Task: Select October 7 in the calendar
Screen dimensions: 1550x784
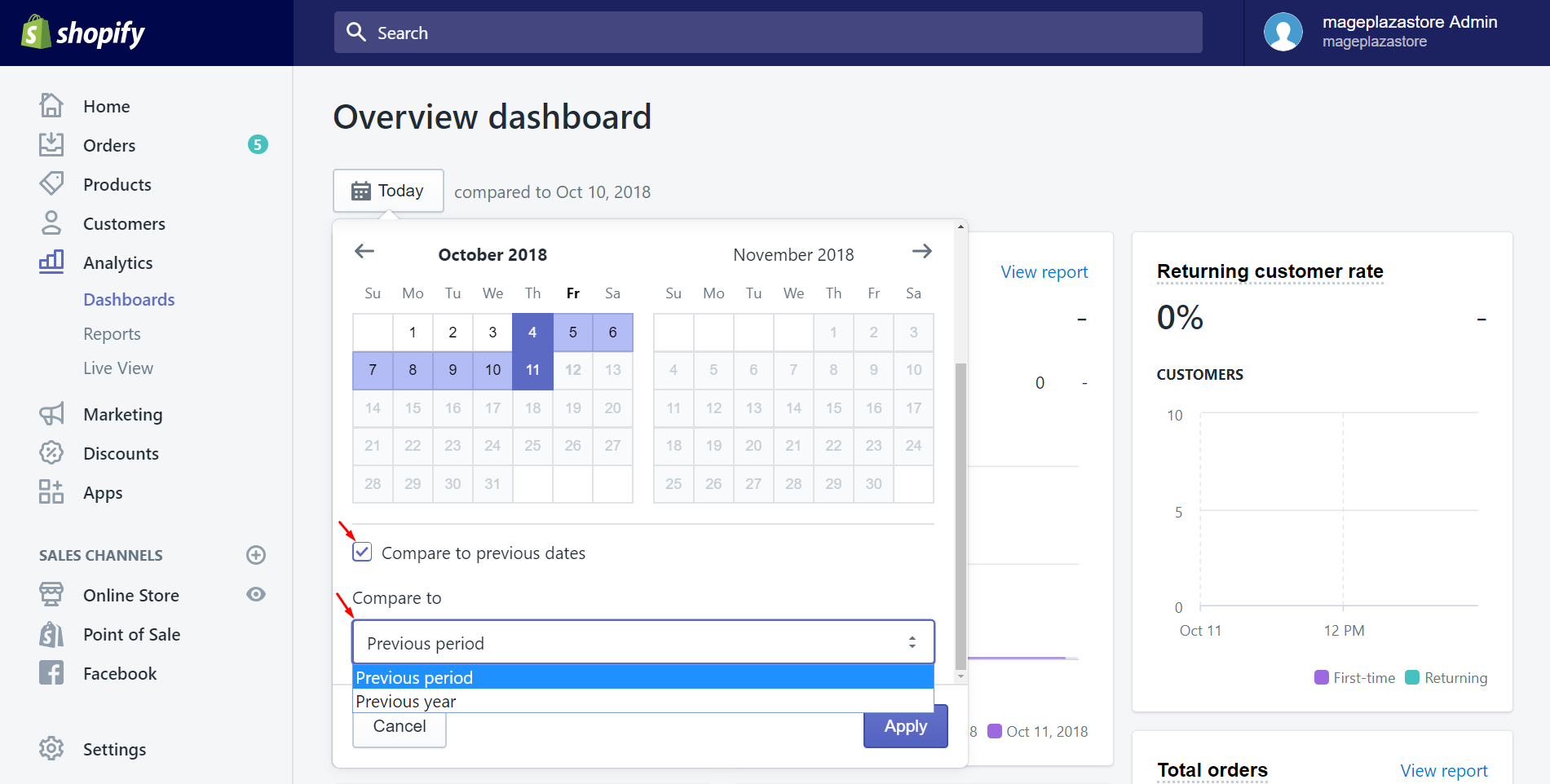Action: coord(373,370)
